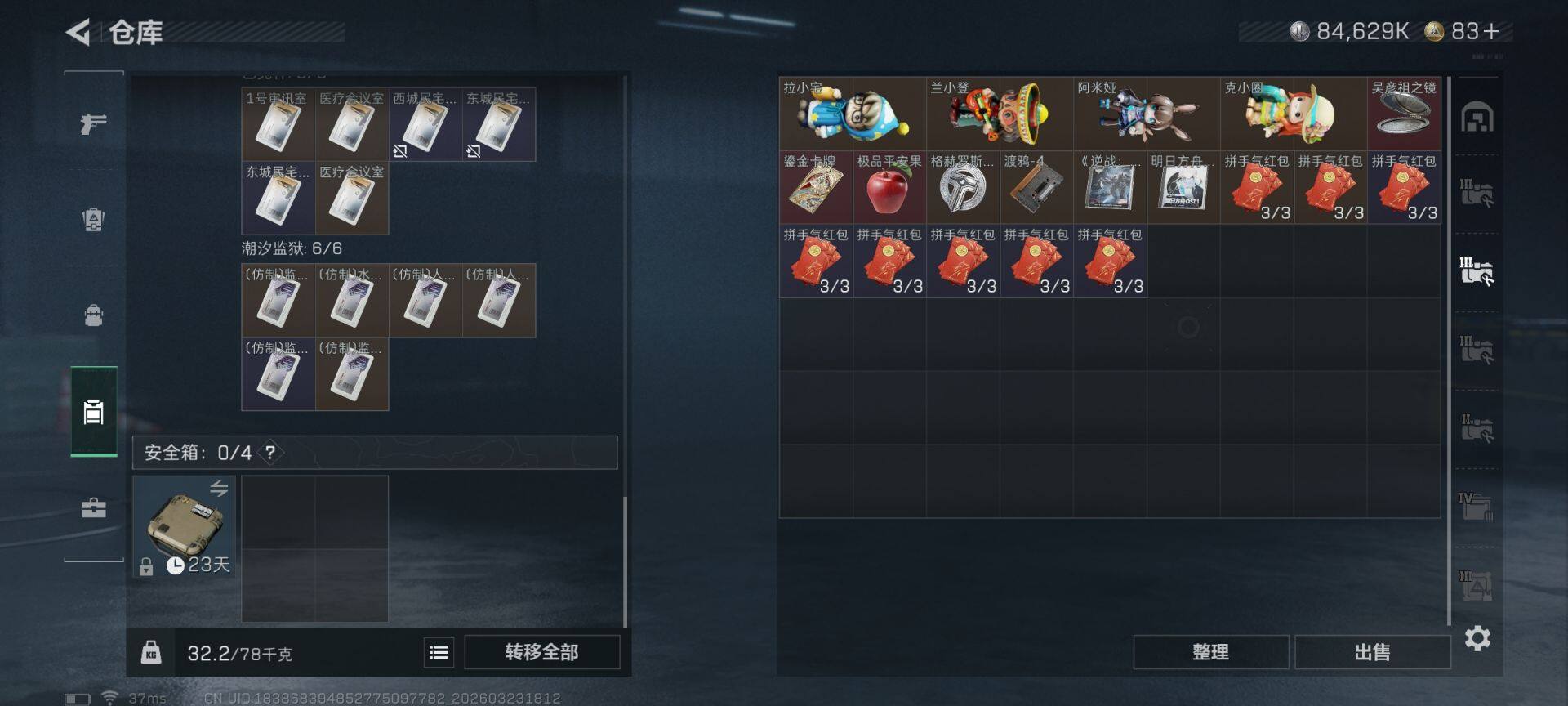Select the backpack sidebar icon
Screen dimensions: 1568x706
(x=94, y=315)
